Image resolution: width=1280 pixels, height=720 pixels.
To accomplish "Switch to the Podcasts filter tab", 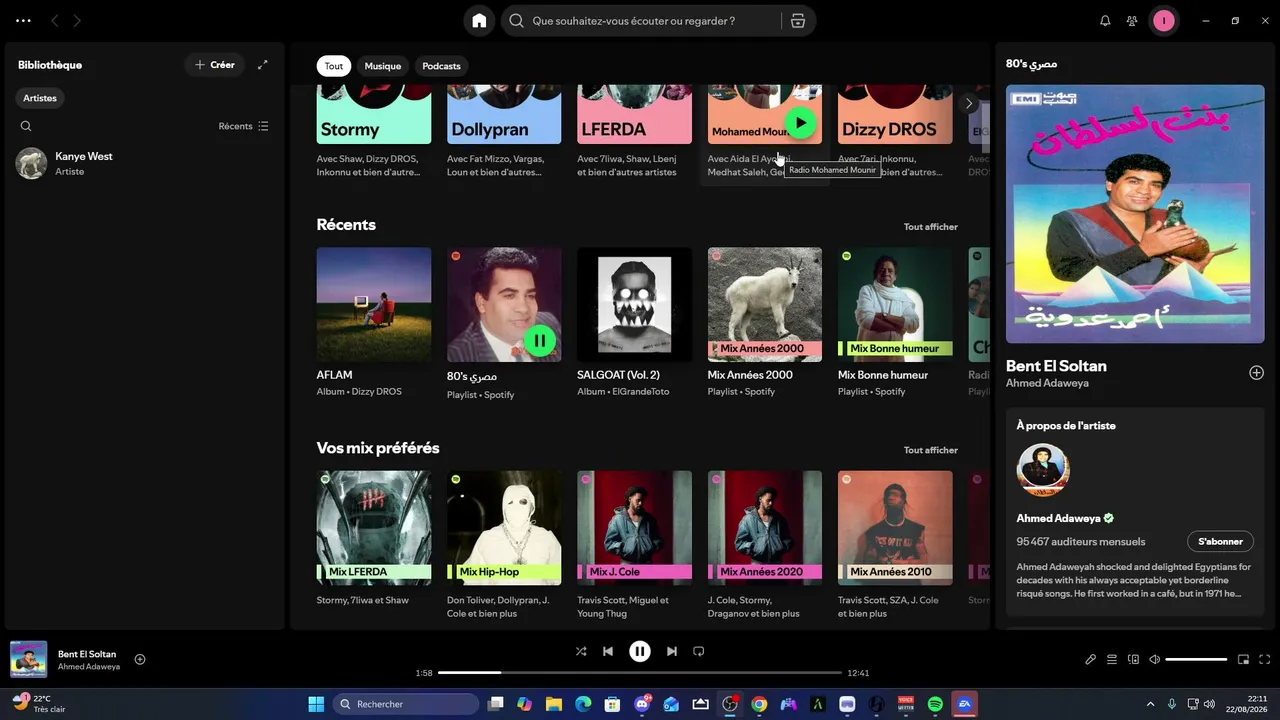I will coord(441,66).
